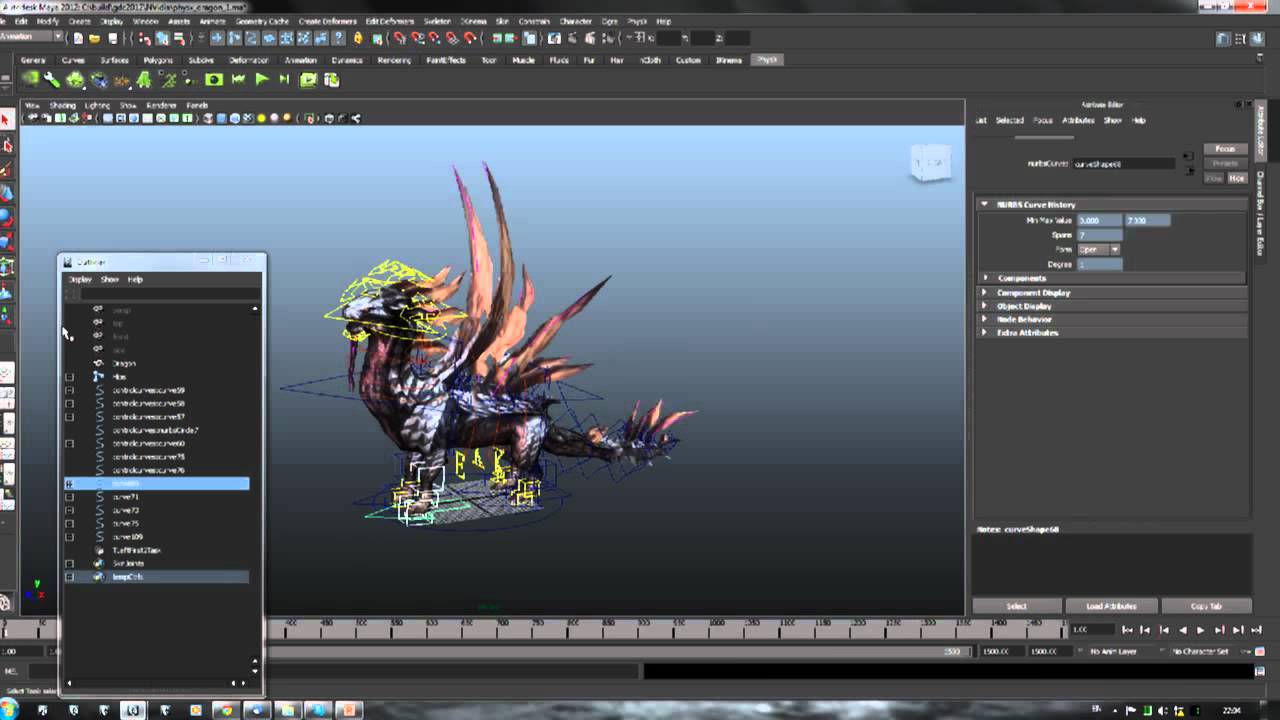
Task: Select controlcurvescurve60 in the Outliner
Action: (x=148, y=443)
